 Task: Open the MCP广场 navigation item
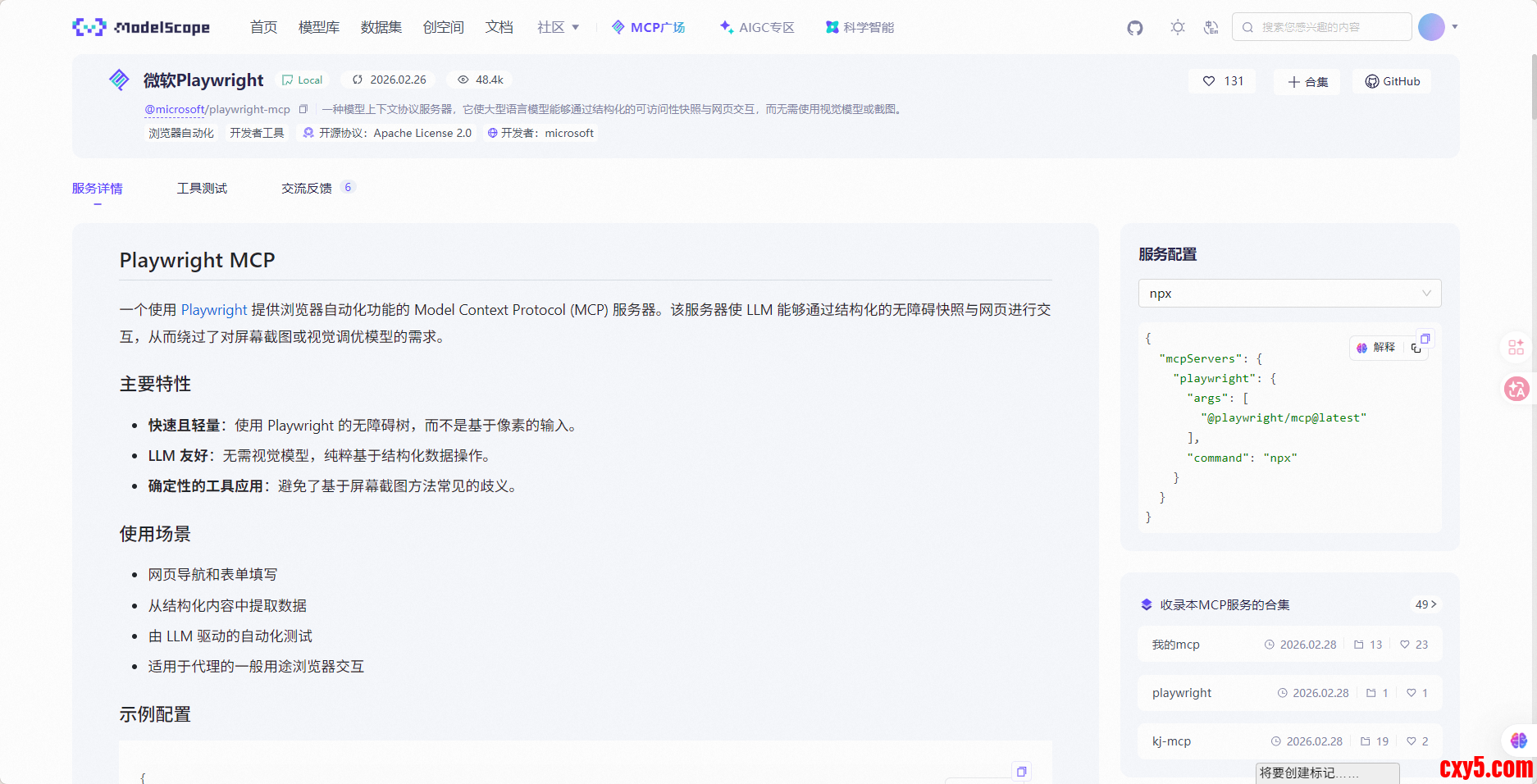649,27
